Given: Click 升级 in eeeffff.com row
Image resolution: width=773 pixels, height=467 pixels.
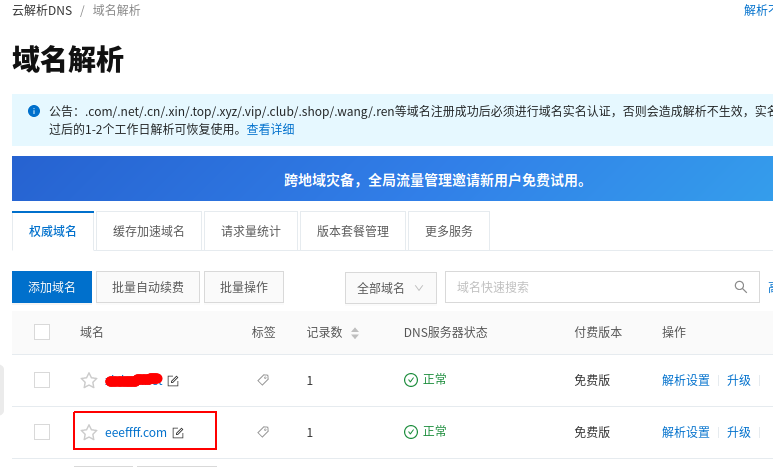Looking at the screenshot, I should (x=738, y=432).
